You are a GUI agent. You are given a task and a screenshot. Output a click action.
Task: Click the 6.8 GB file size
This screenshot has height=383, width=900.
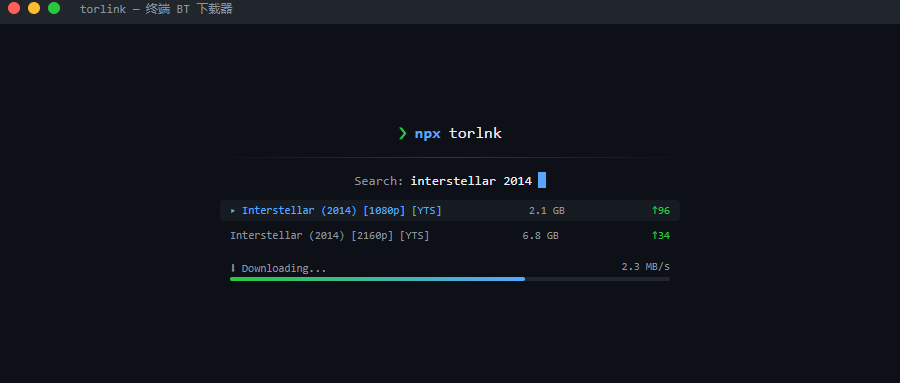click(x=540, y=235)
